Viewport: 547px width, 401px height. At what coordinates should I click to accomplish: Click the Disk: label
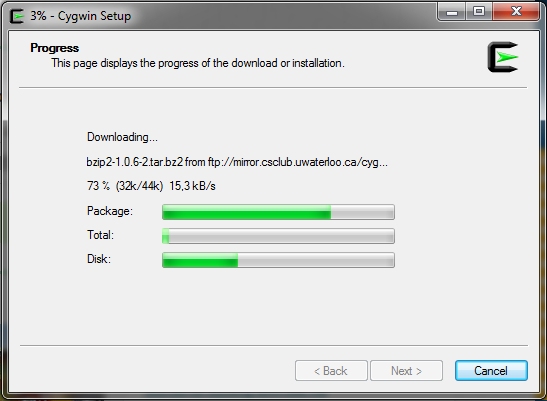(x=99, y=259)
